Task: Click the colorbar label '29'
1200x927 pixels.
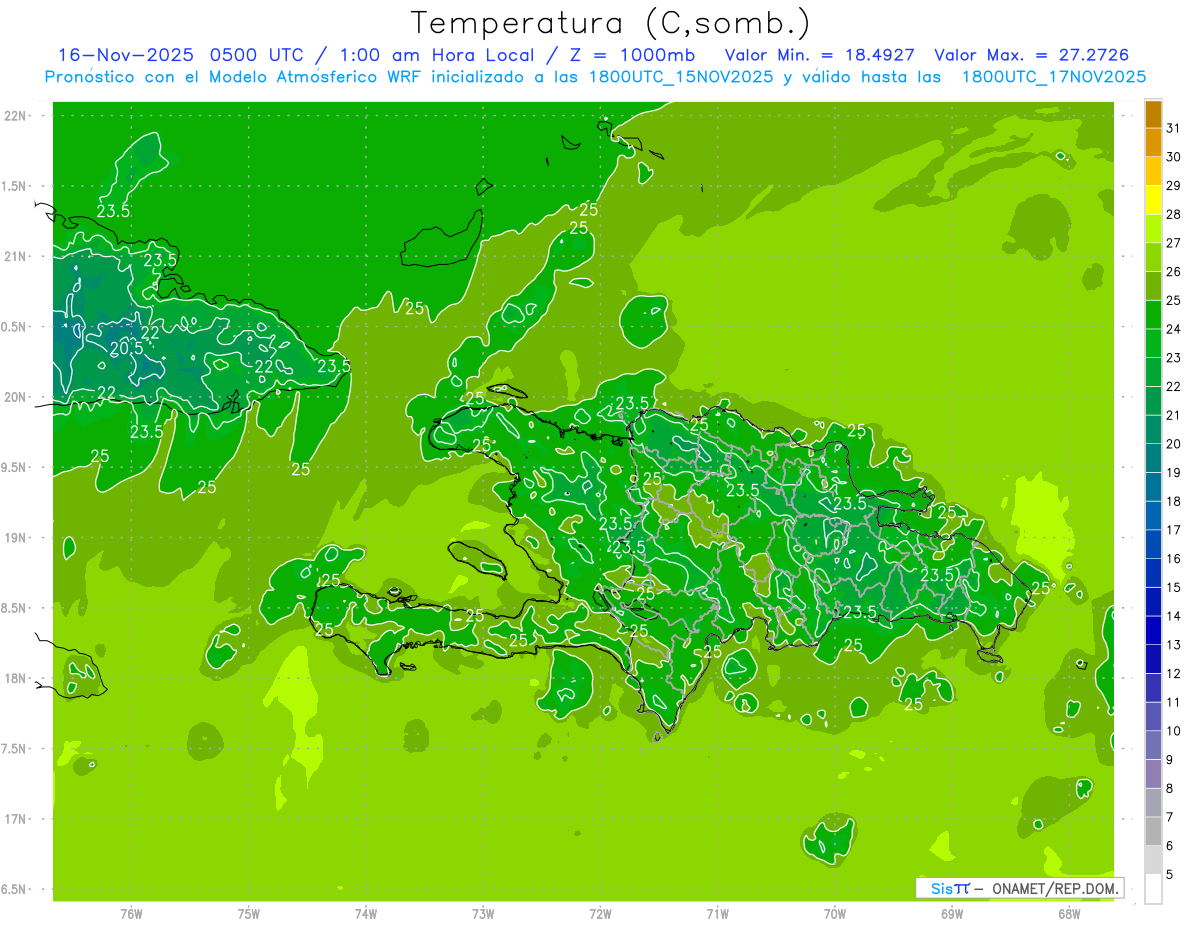Action: pos(1174,185)
